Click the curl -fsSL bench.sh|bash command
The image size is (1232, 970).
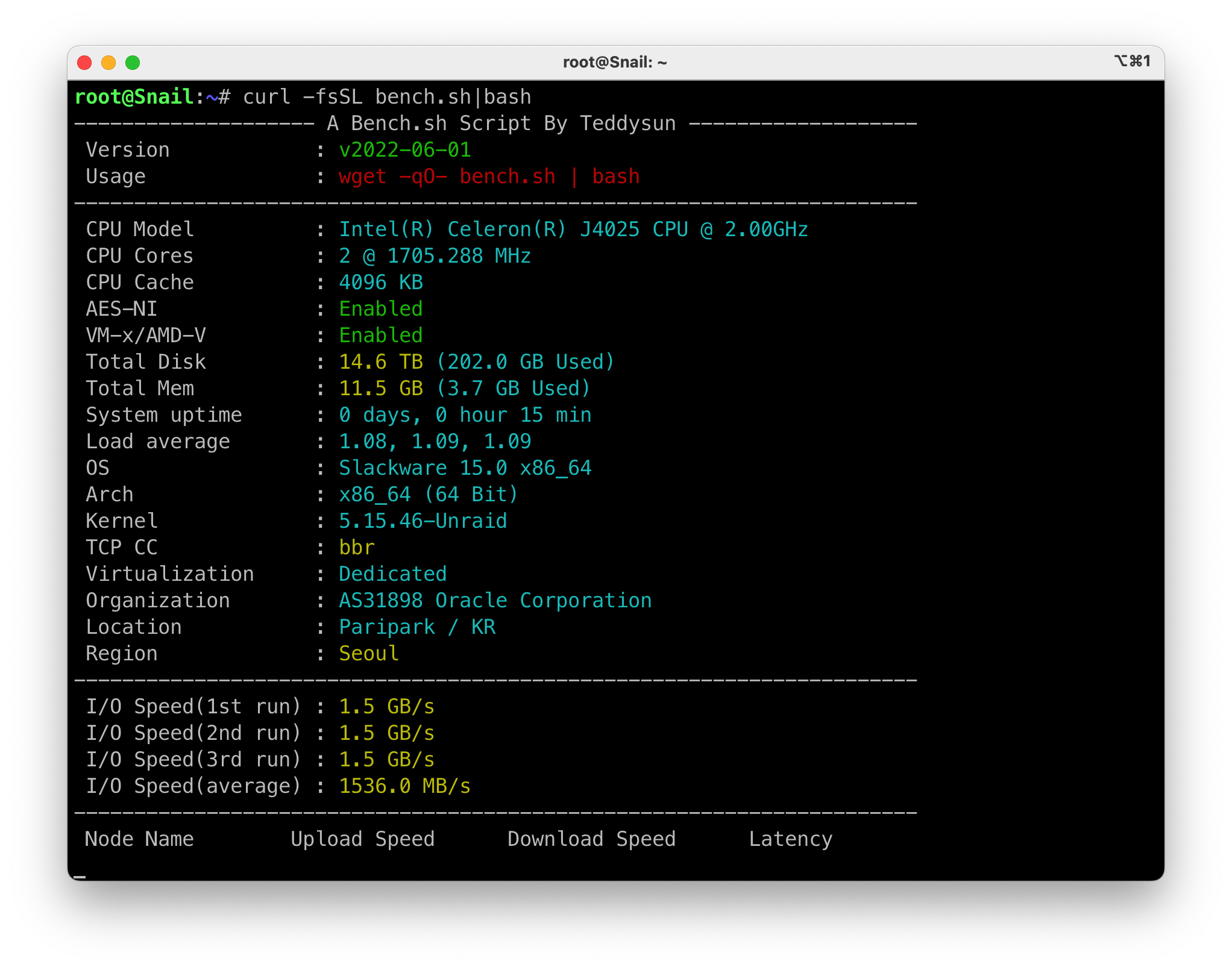pyautogui.click(x=387, y=97)
